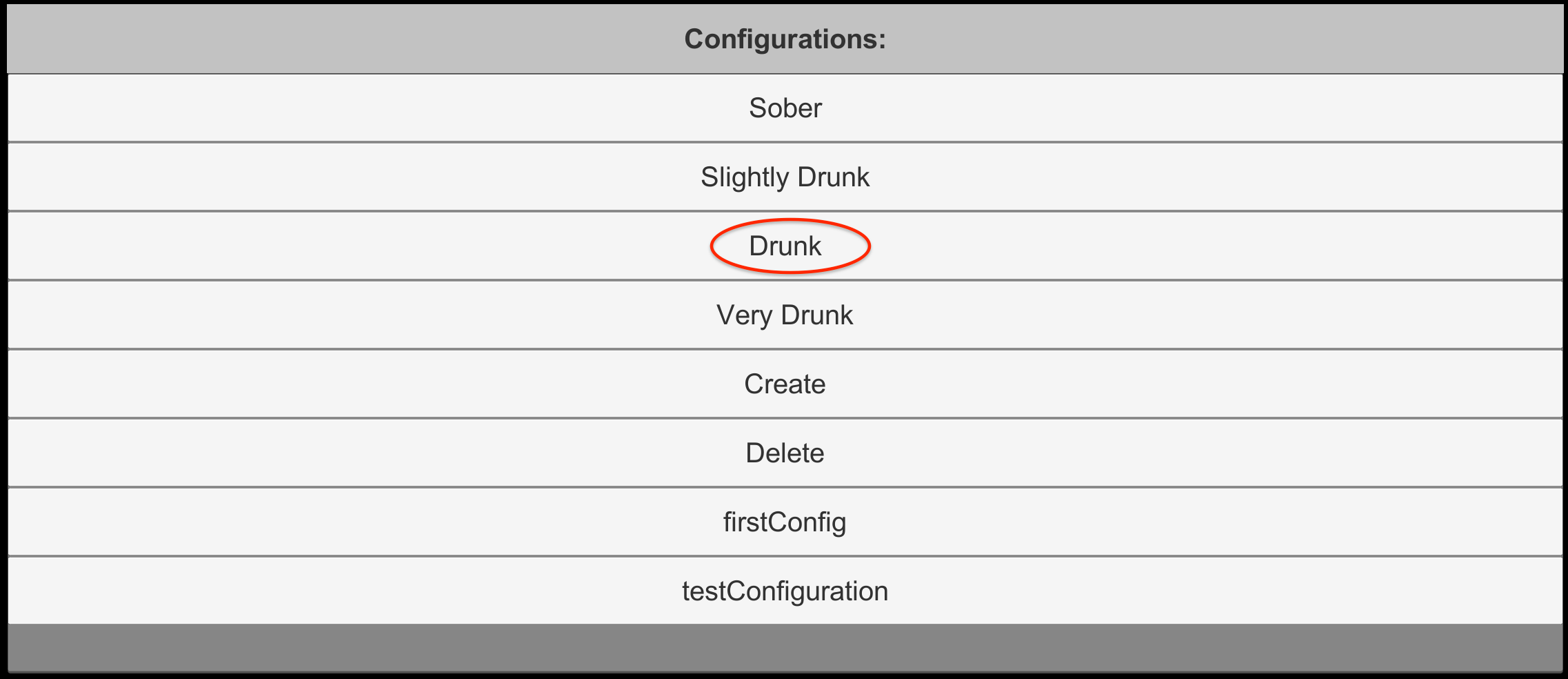
Task: Select the Very Drunk configuration
Action: click(785, 315)
